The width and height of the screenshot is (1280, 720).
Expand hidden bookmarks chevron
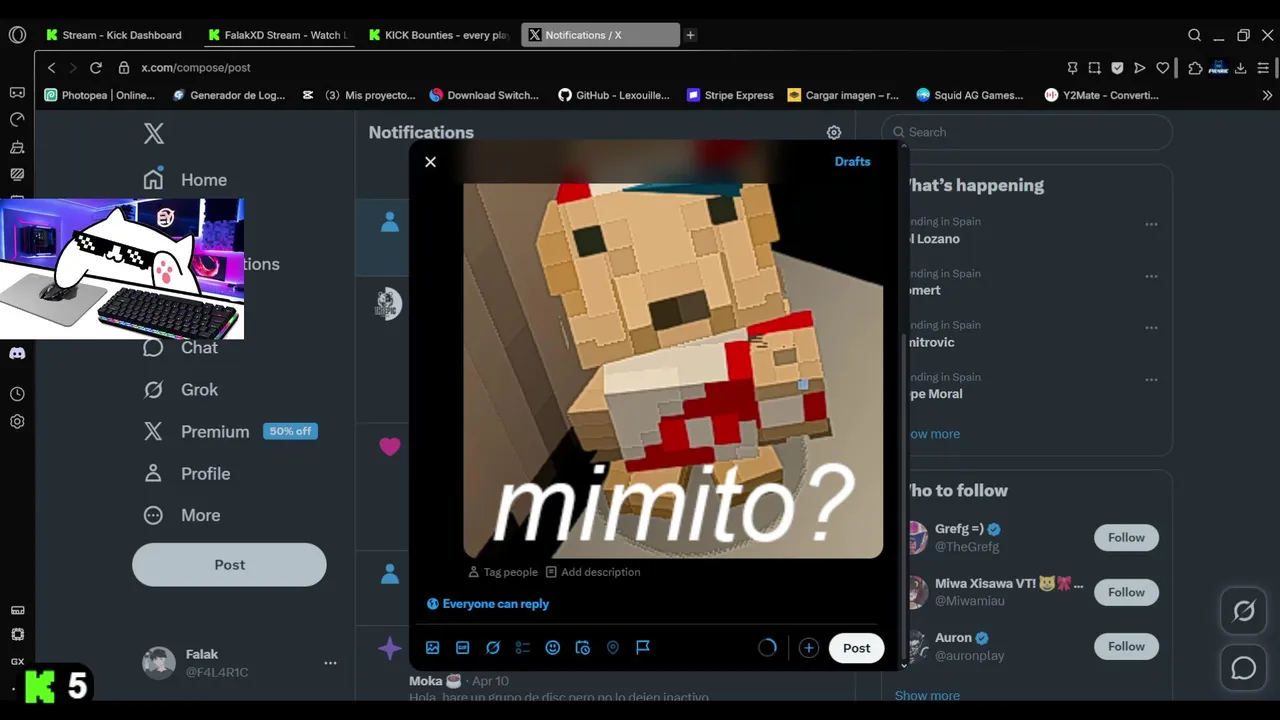pyautogui.click(x=1267, y=95)
